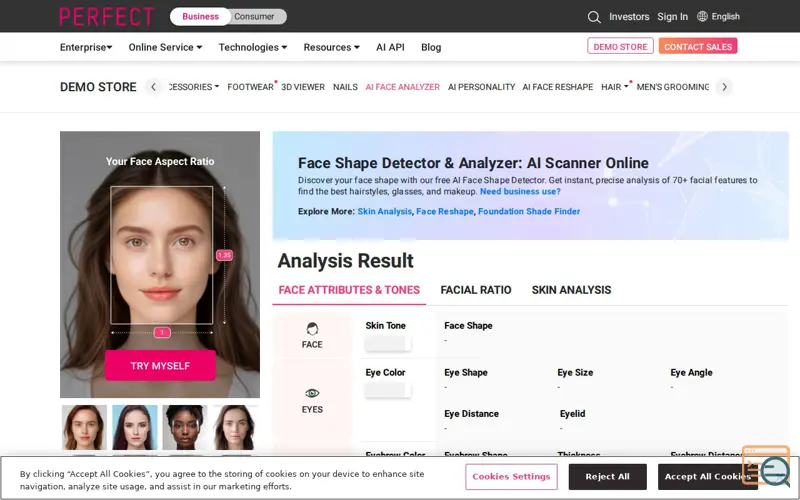Click the Accept All Cookies button
The height and width of the screenshot is (500, 800).
pyautogui.click(x=708, y=477)
